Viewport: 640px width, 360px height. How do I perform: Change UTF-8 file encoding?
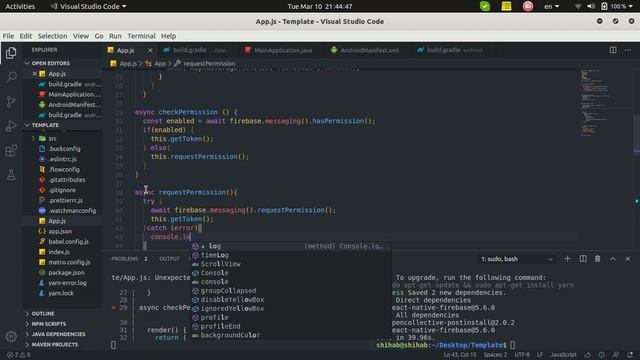[522, 355]
